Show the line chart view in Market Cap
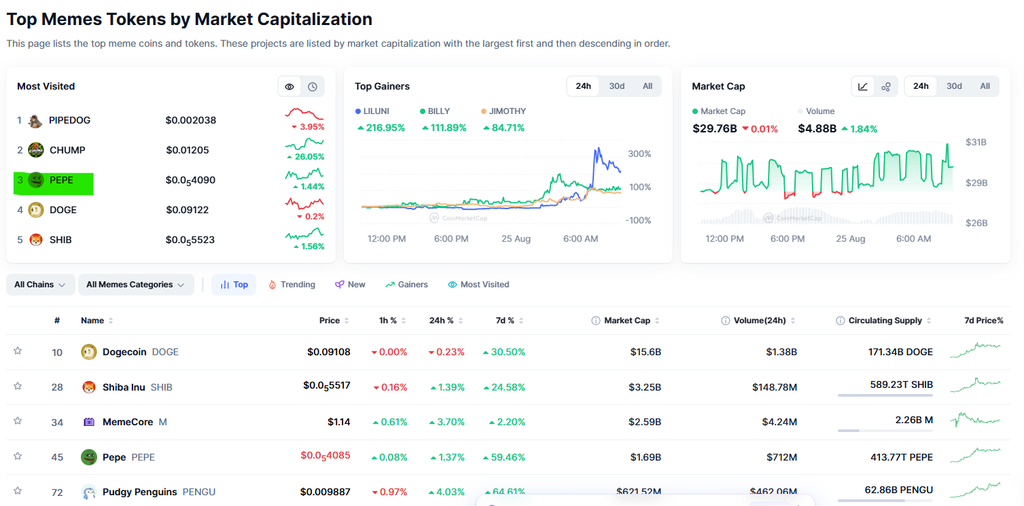 (x=863, y=87)
